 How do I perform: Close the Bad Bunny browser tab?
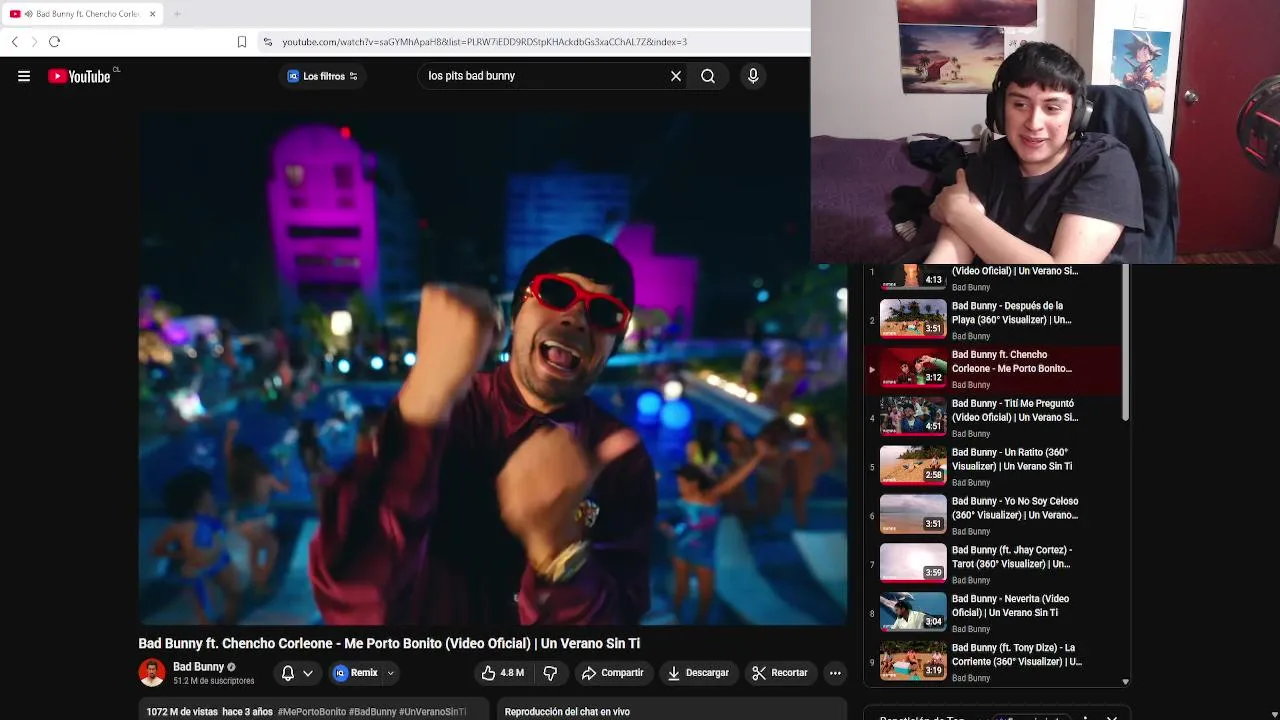point(152,14)
